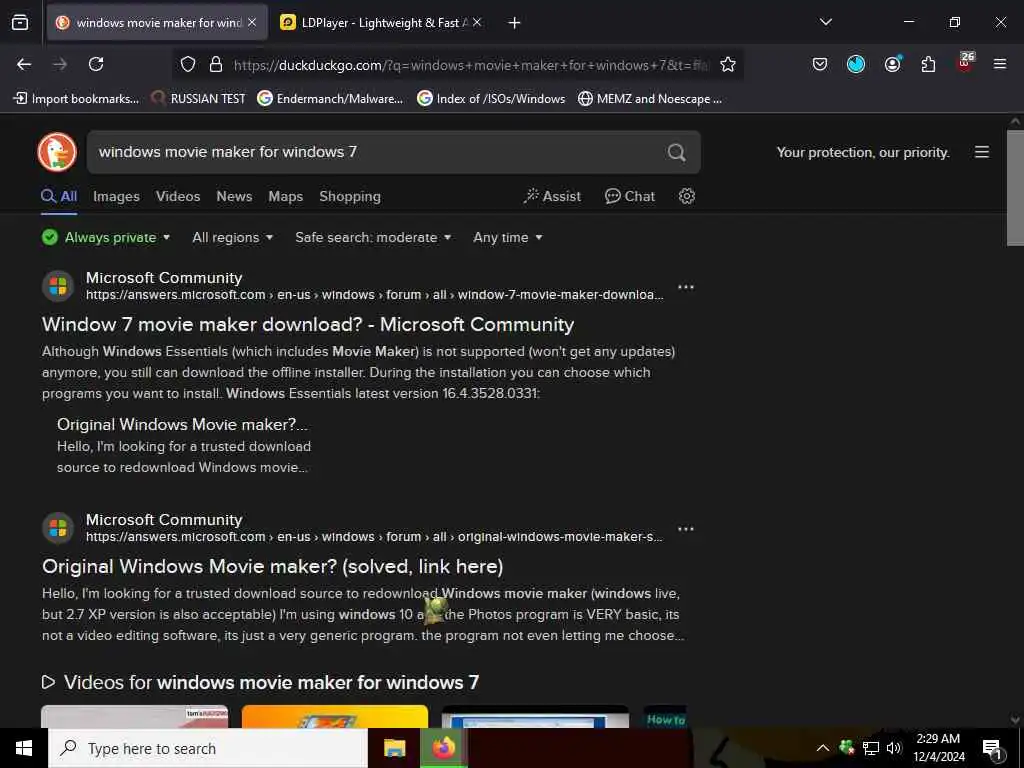
Task: Open Window 7 movie maker download result
Action: pyautogui.click(x=308, y=325)
